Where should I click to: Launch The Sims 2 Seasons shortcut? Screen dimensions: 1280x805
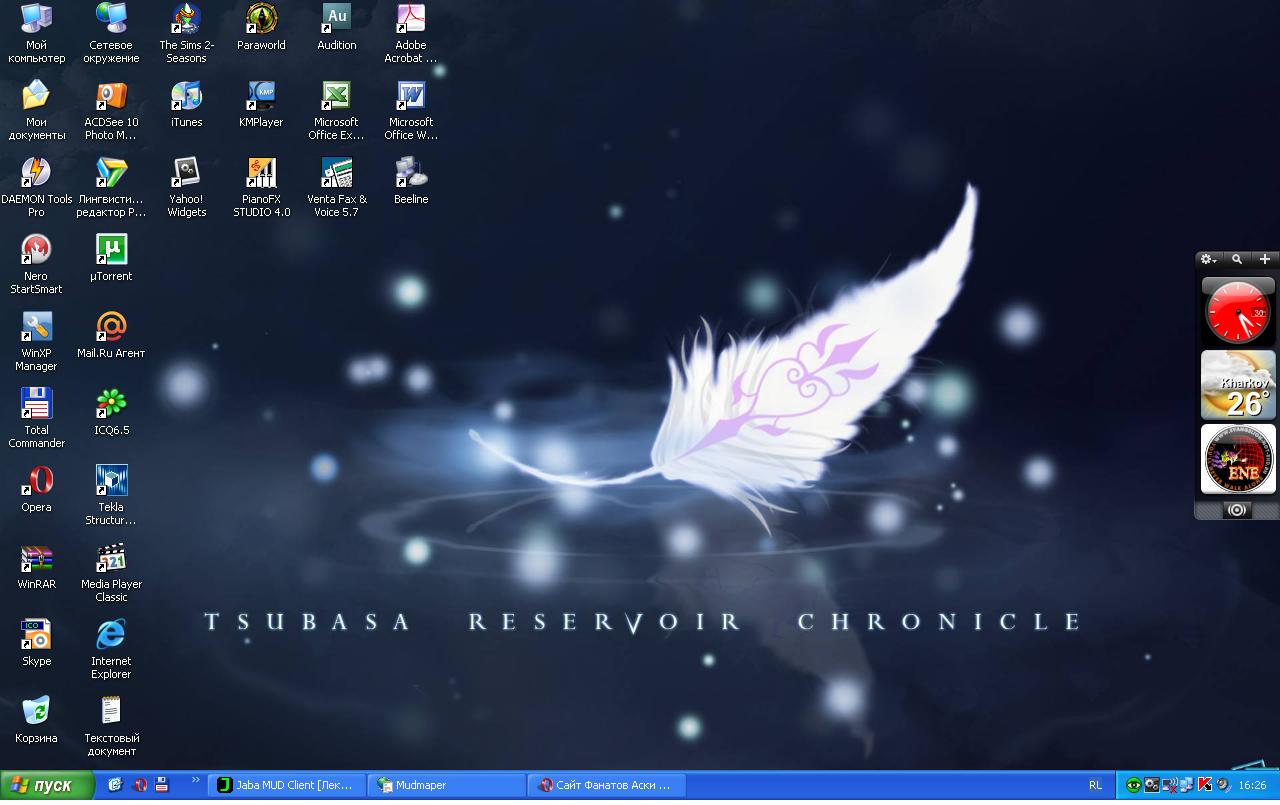coord(186,33)
